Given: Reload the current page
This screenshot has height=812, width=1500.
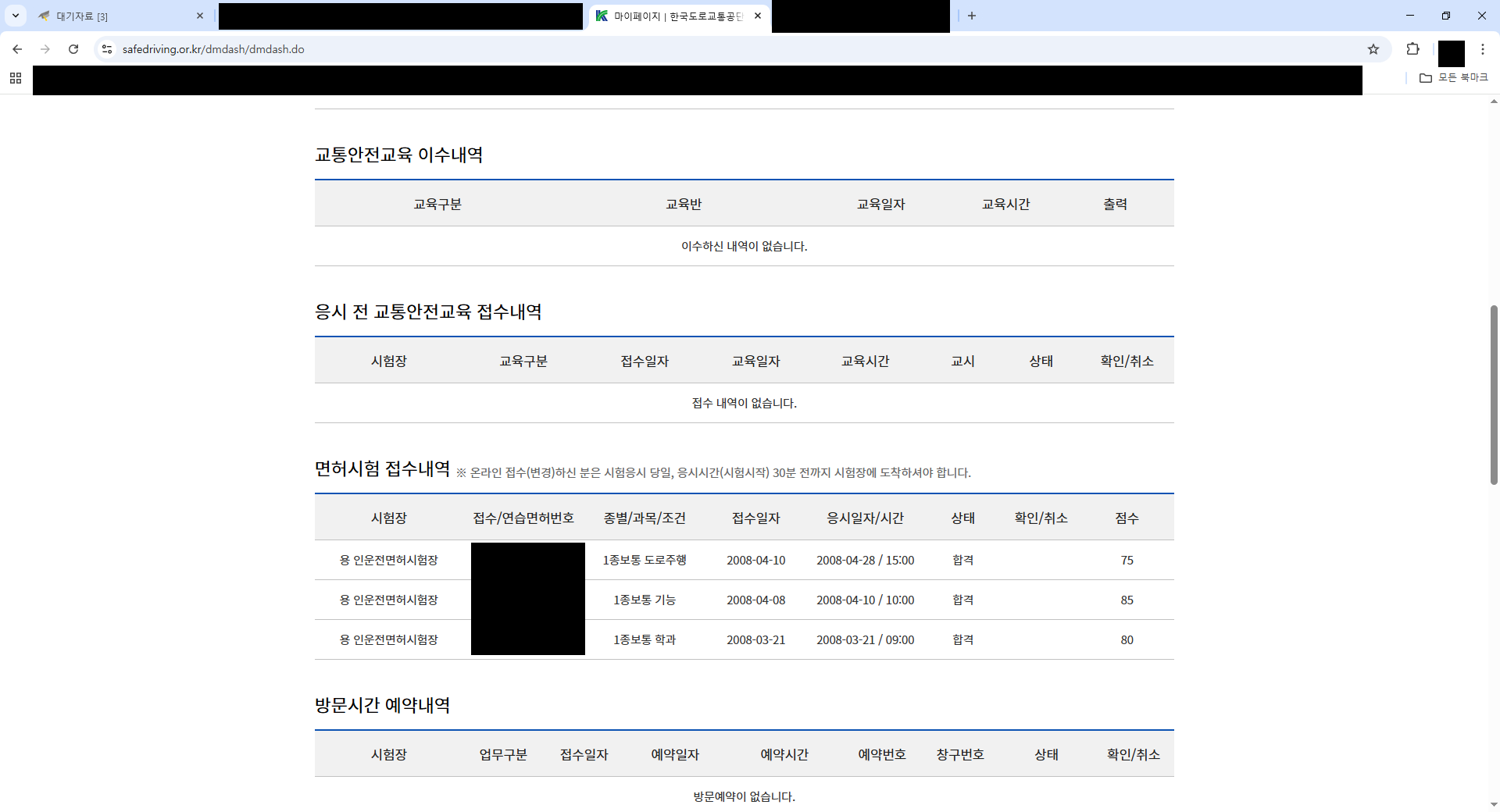Looking at the screenshot, I should (73, 49).
